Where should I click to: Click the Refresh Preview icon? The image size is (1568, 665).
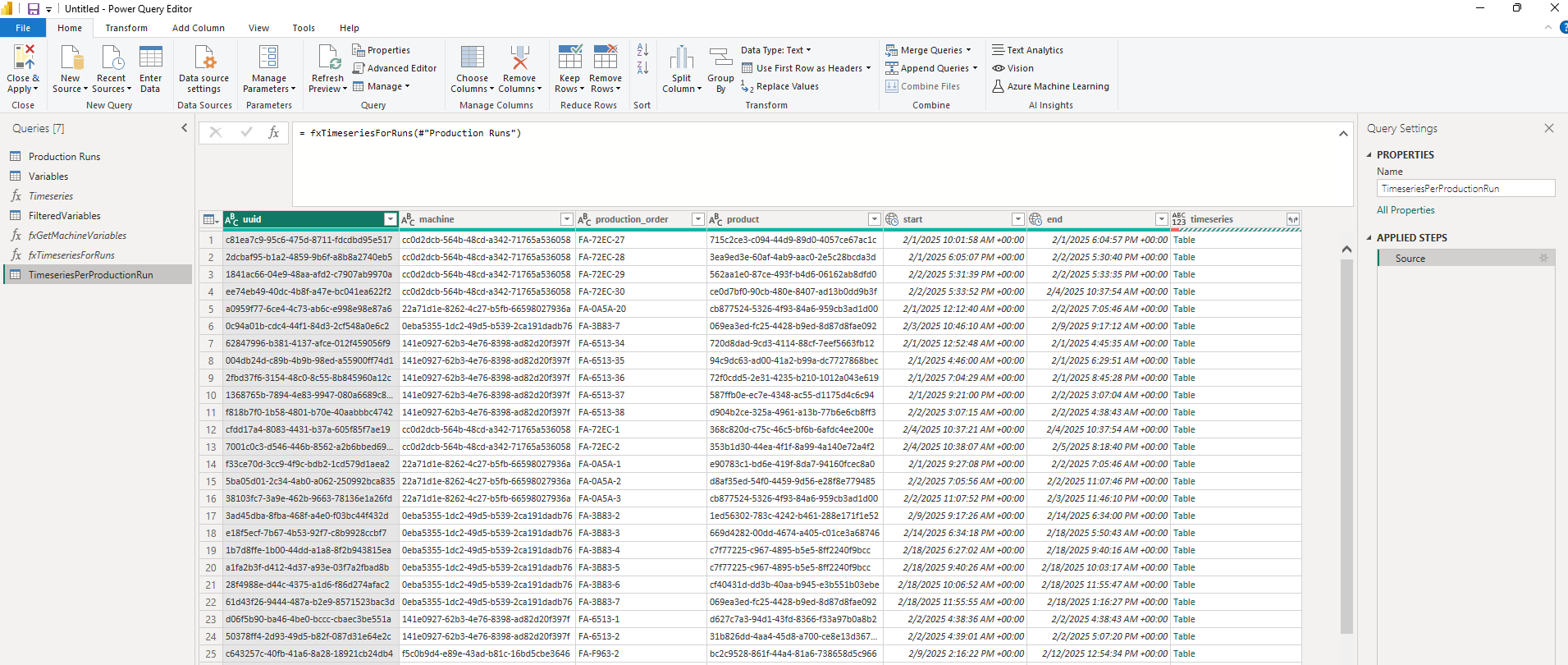click(327, 57)
